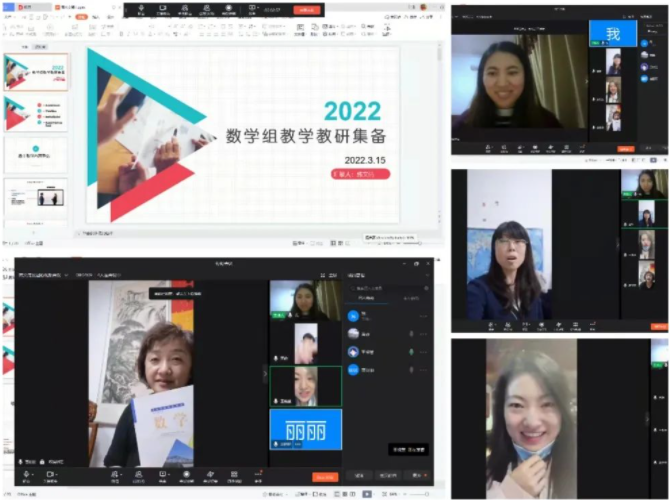The width and height of the screenshot is (670, 500).
Task: Expand arrow beside share-screen in bottom-left toolbar
Action: (169, 474)
